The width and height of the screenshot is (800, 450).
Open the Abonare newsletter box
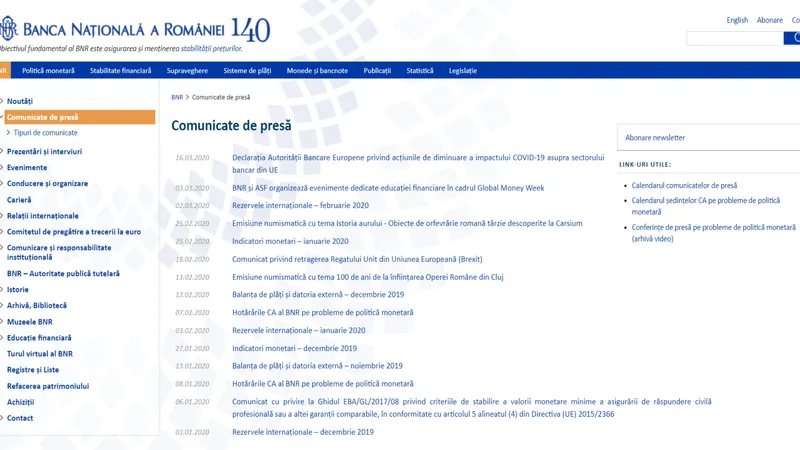point(656,138)
